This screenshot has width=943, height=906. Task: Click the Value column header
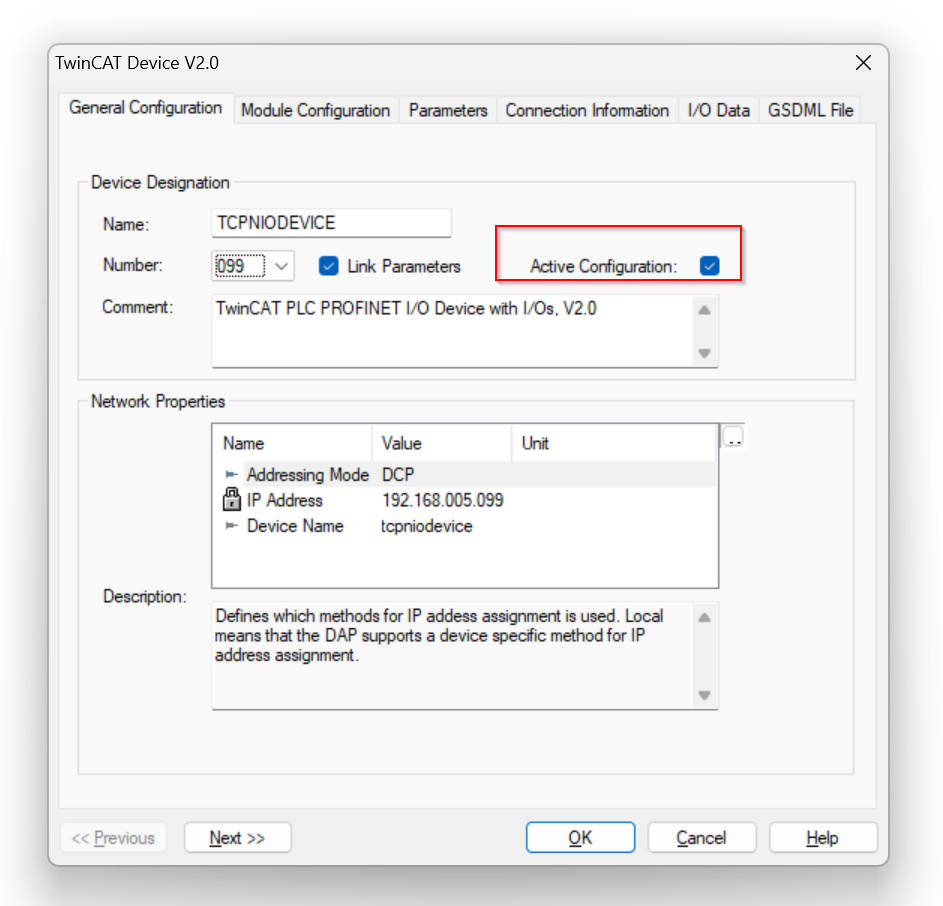442,443
